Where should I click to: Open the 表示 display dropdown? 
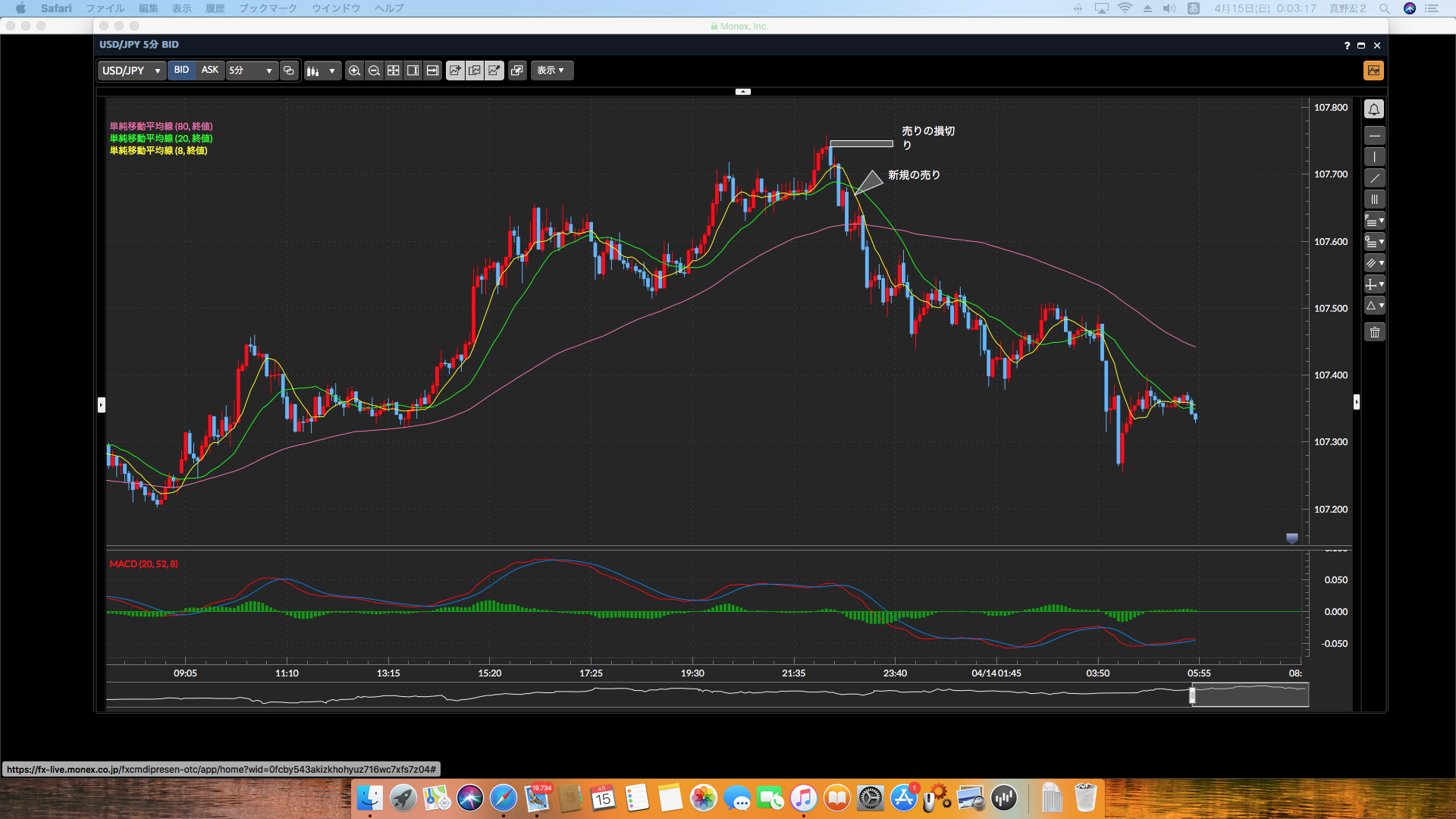[551, 71]
